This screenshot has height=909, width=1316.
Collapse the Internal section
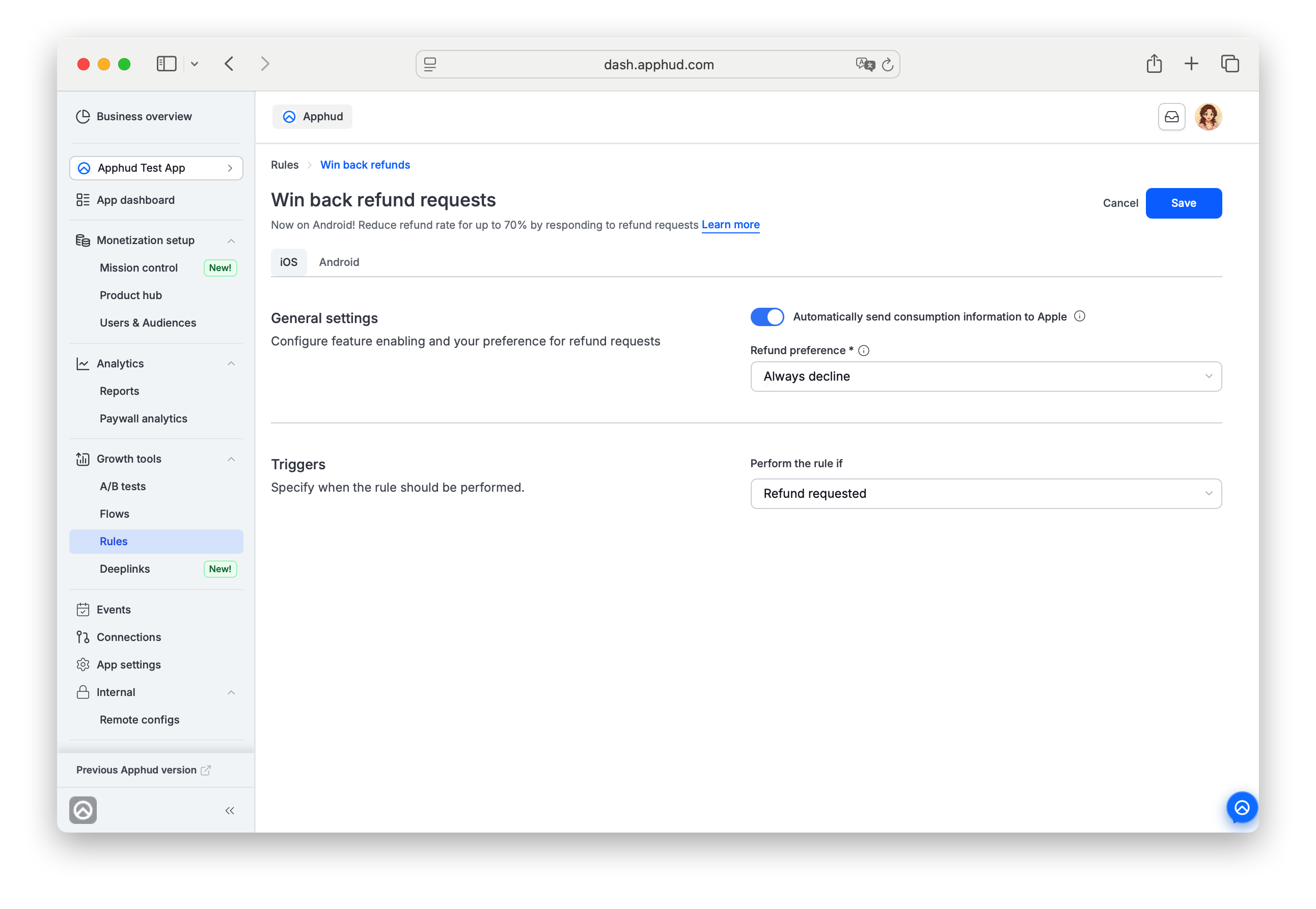231,692
